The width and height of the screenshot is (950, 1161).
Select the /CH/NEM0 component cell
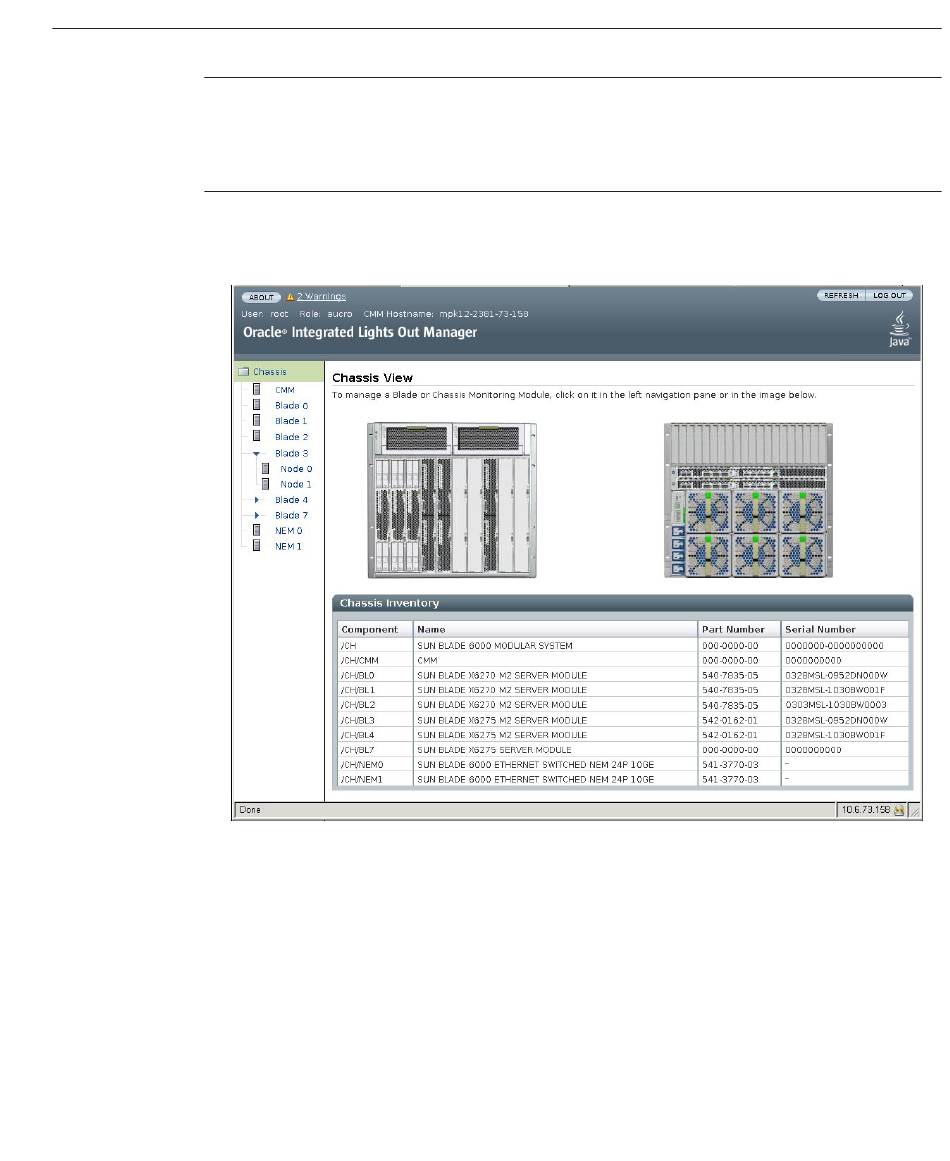pos(375,764)
